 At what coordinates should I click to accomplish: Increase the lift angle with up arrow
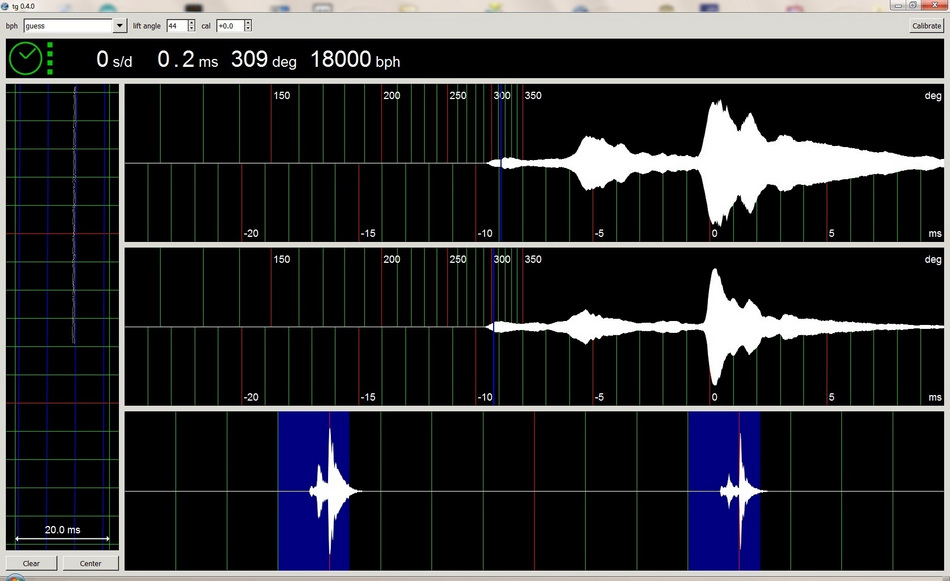191,22
